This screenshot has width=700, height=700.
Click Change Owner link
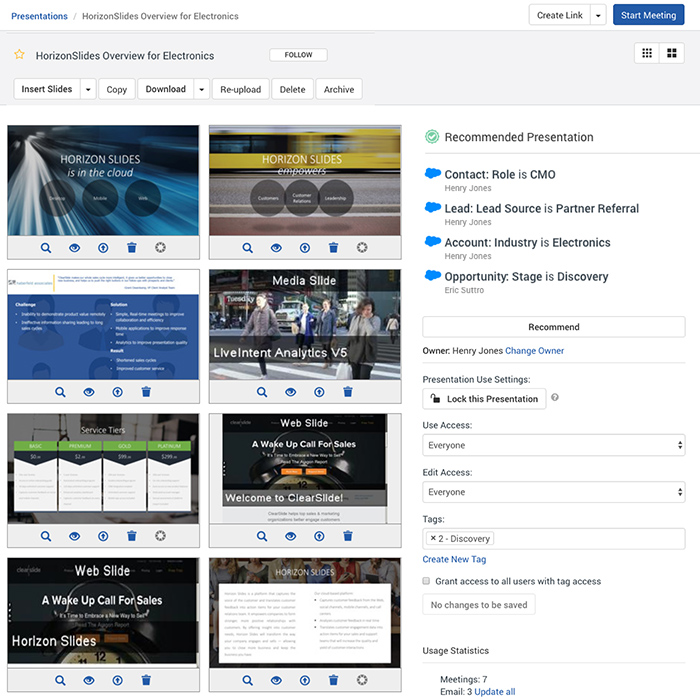534,350
